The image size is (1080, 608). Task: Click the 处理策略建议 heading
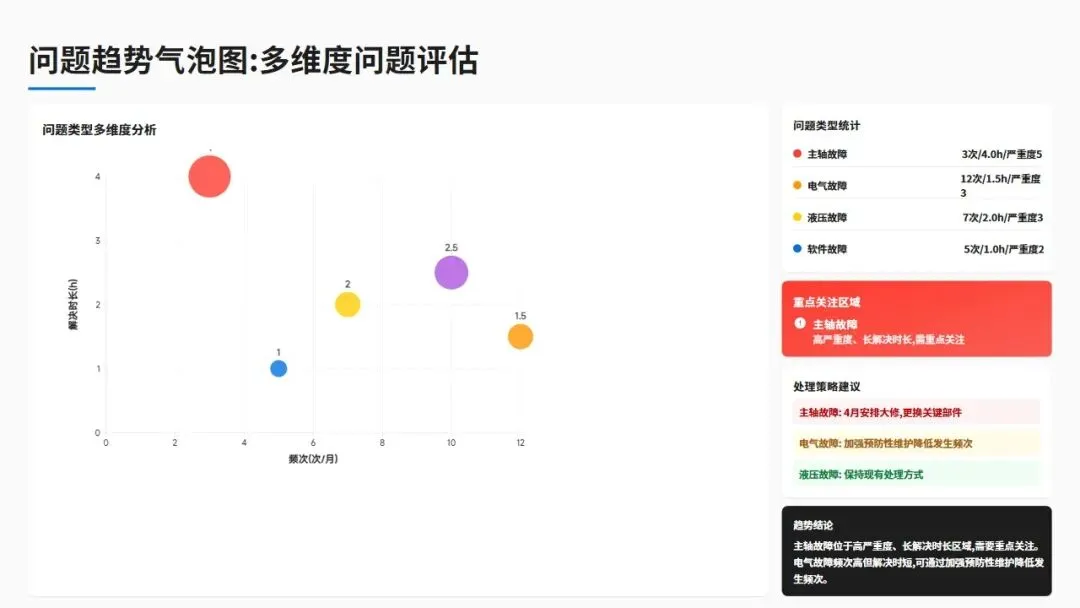click(x=827, y=386)
